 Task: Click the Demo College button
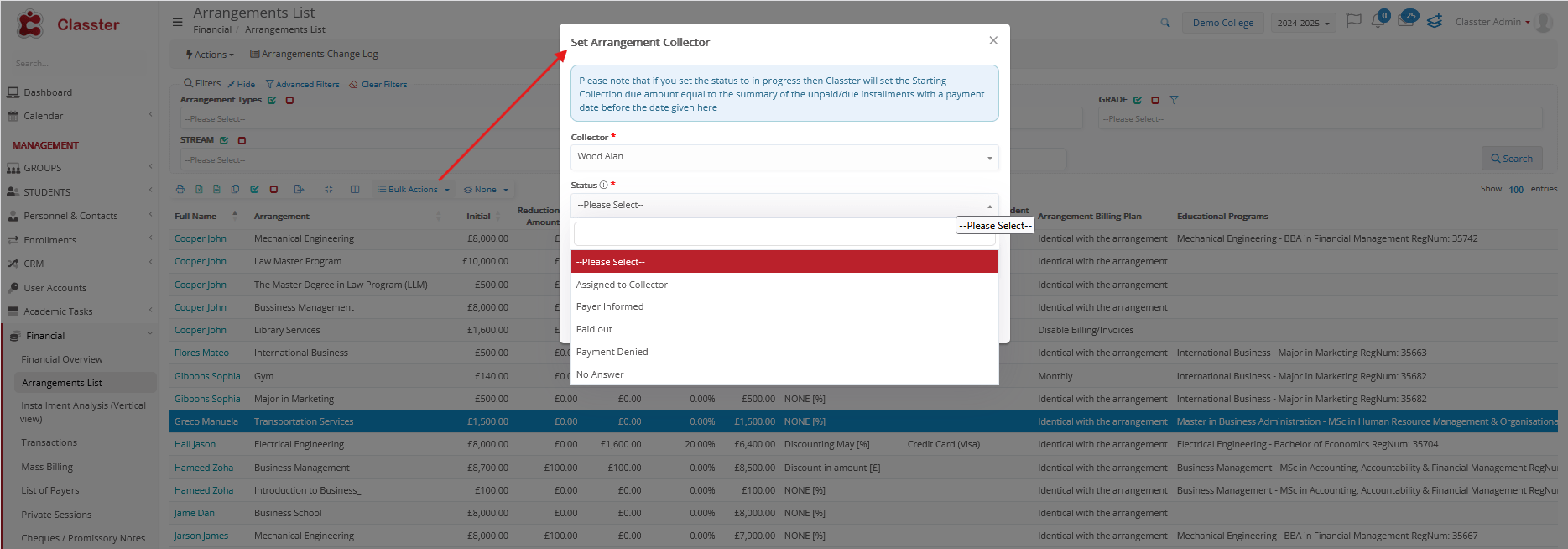pos(1222,23)
